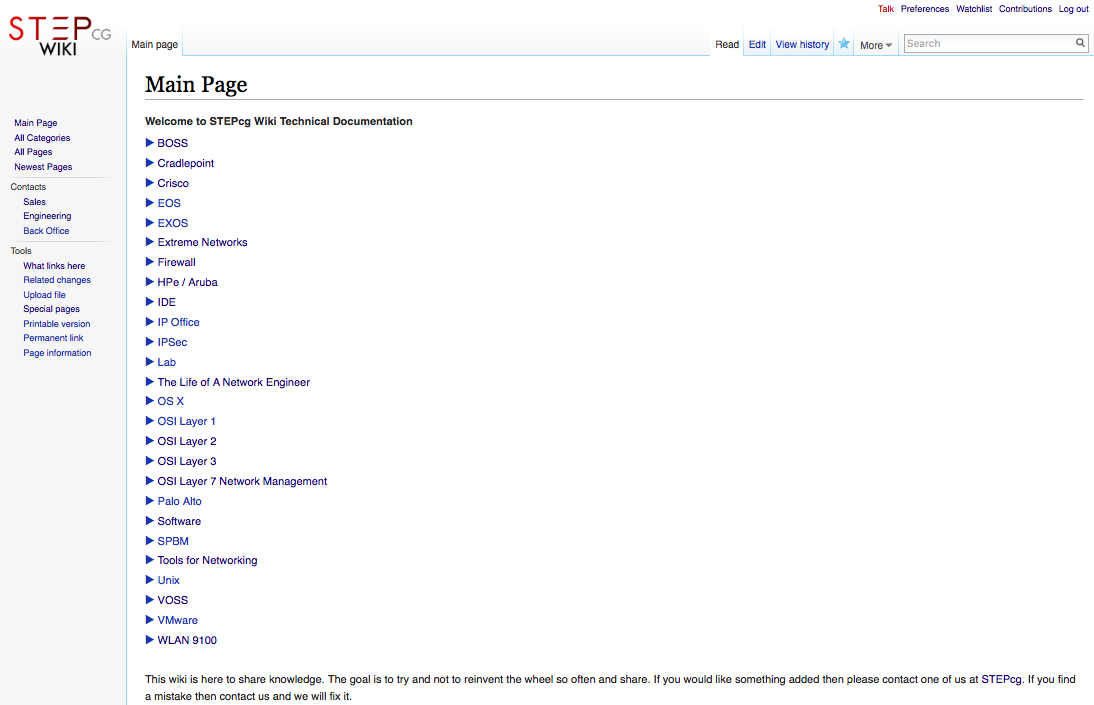Image resolution: width=1094 pixels, height=705 pixels.
Task: Expand the Crisco category triangle
Action: coord(149,183)
